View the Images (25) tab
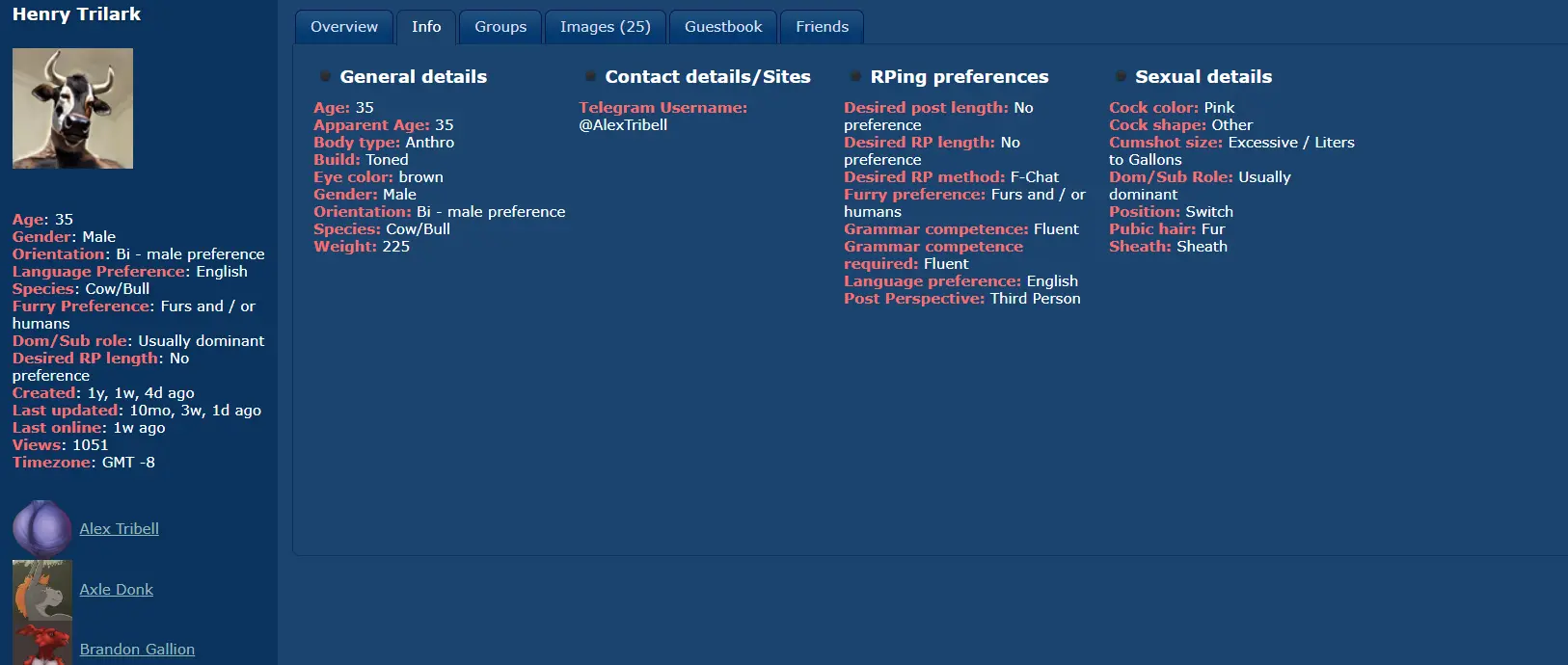 [x=606, y=27]
